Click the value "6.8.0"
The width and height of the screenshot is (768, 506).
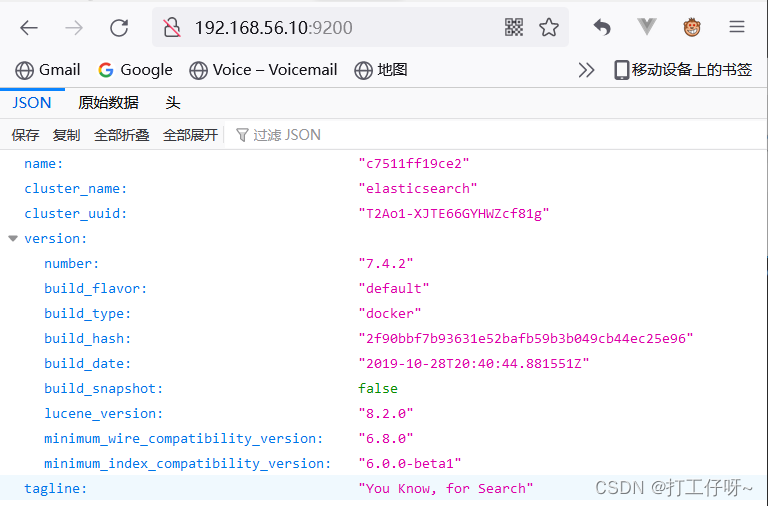(x=386, y=438)
